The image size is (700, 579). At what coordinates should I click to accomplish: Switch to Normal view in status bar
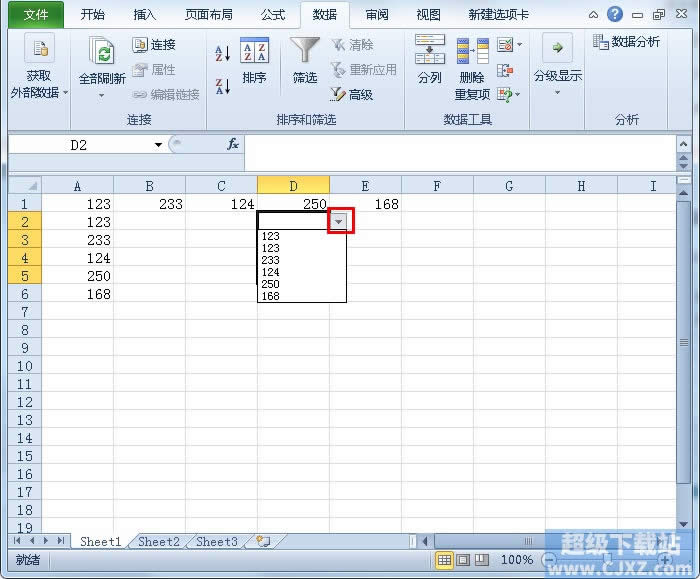[444, 560]
